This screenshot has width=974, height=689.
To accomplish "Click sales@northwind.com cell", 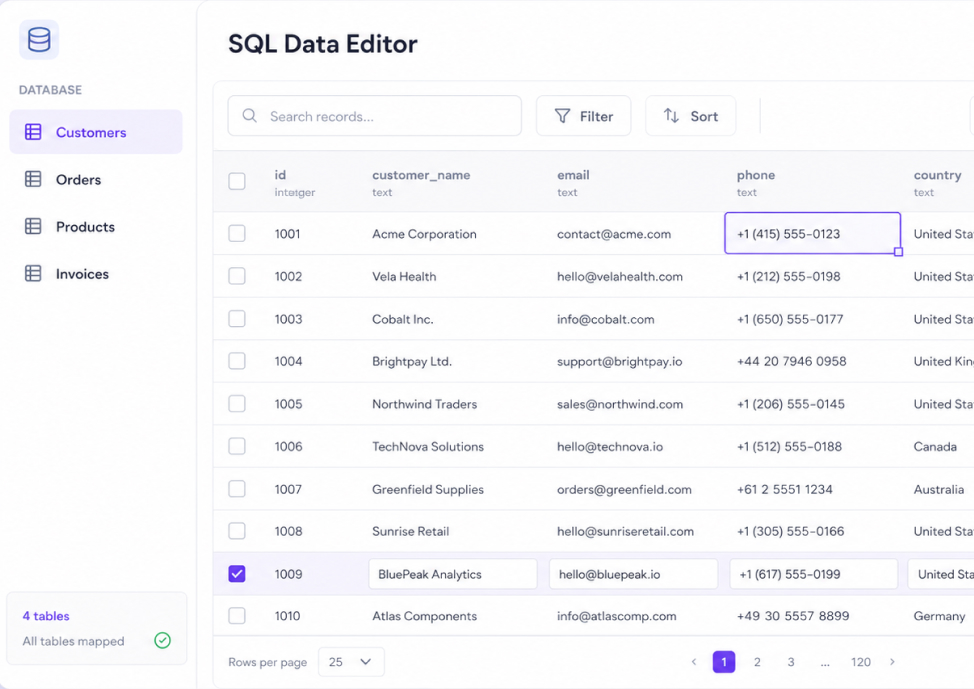I will (620, 404).
